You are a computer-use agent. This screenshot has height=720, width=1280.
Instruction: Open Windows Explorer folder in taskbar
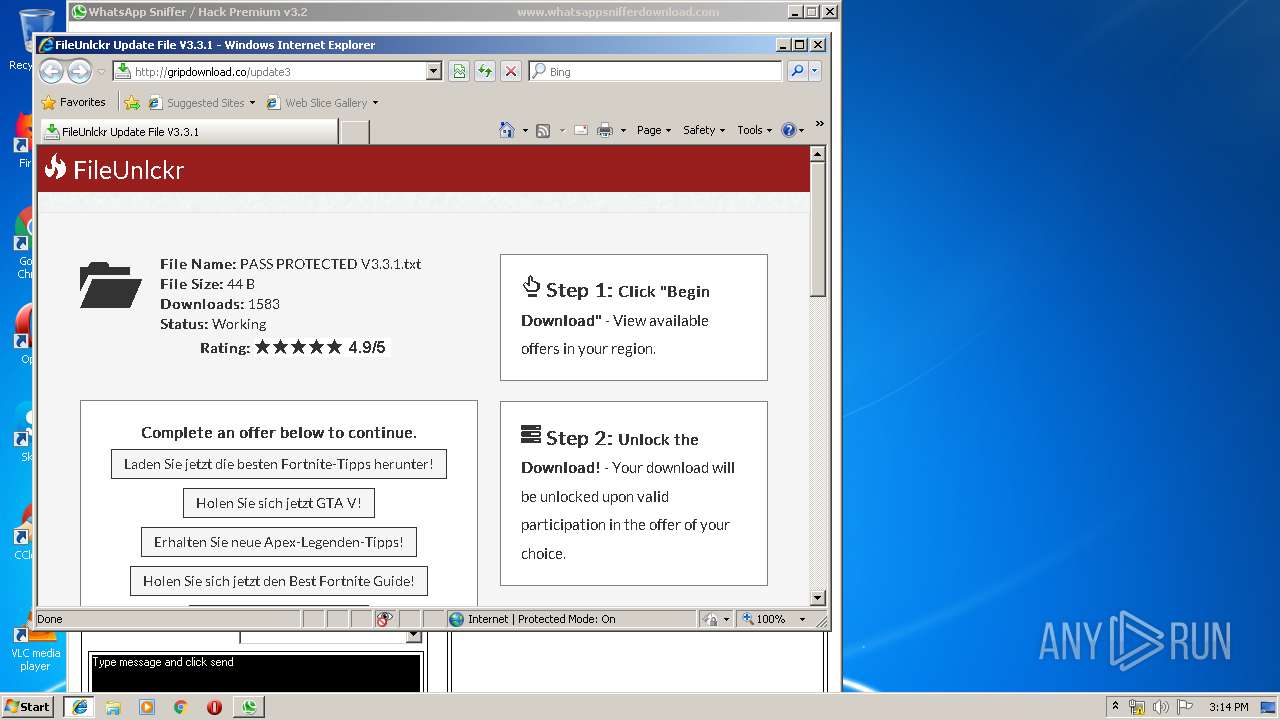click(x=113, y=707)
